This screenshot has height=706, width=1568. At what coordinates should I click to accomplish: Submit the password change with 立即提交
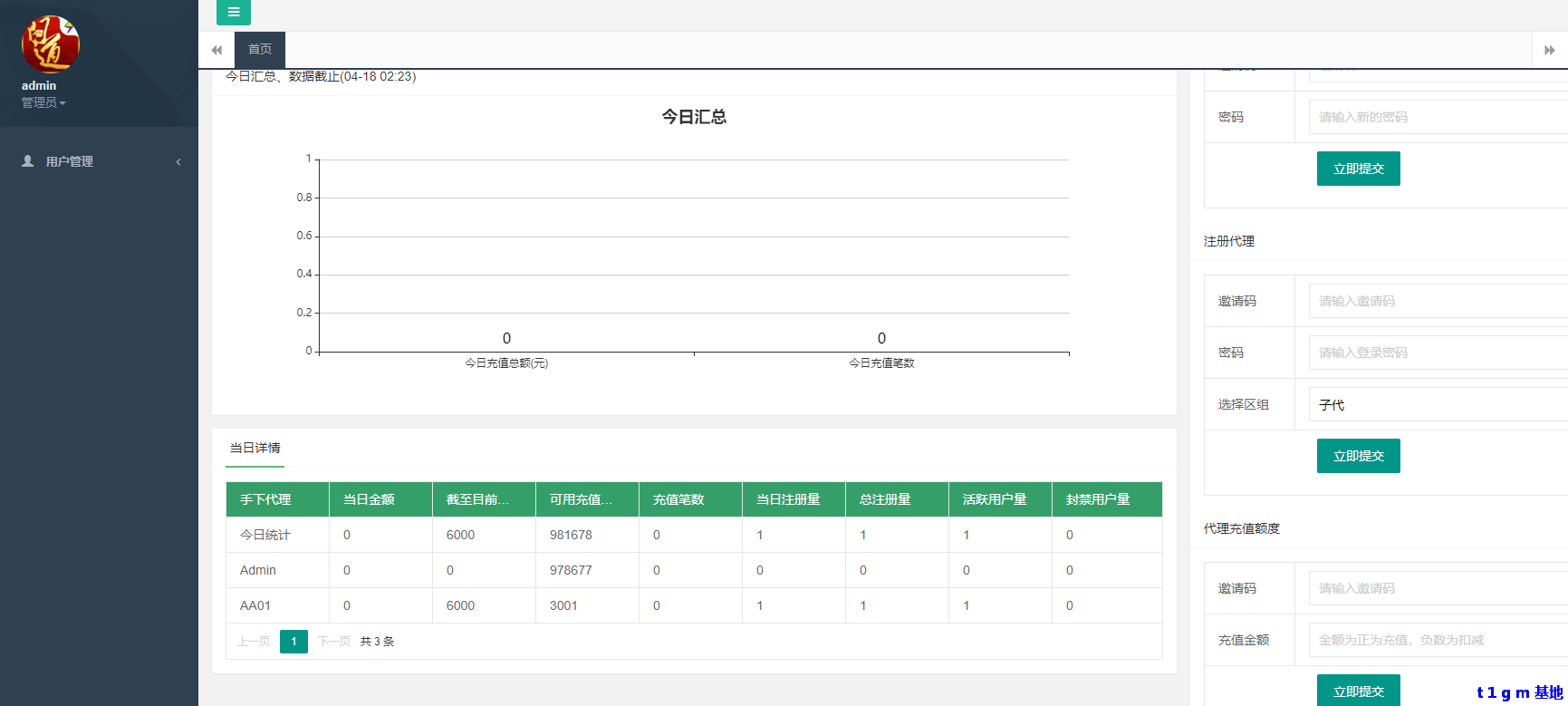tap(1358, 169)
